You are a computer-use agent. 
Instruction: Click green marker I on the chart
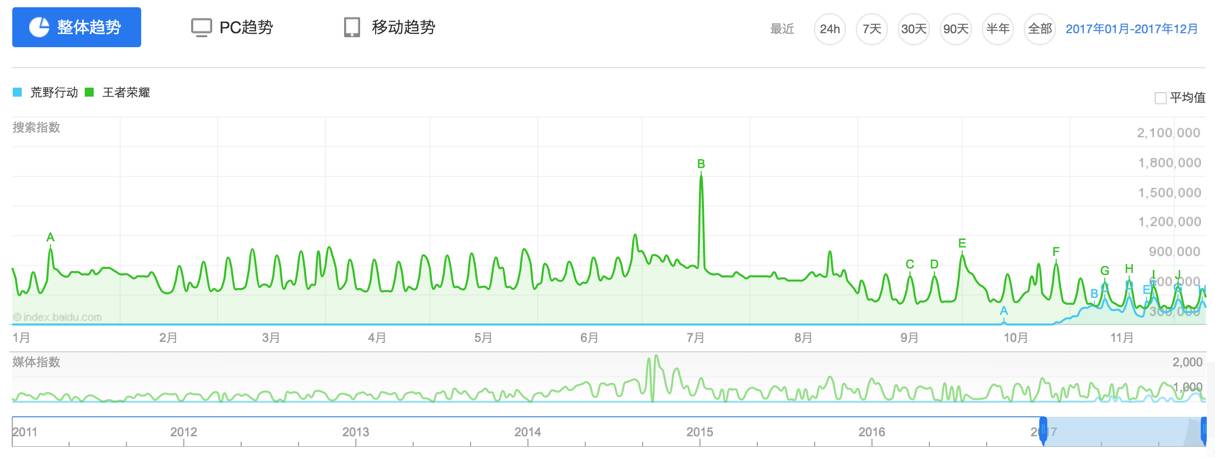(1154, 274)
